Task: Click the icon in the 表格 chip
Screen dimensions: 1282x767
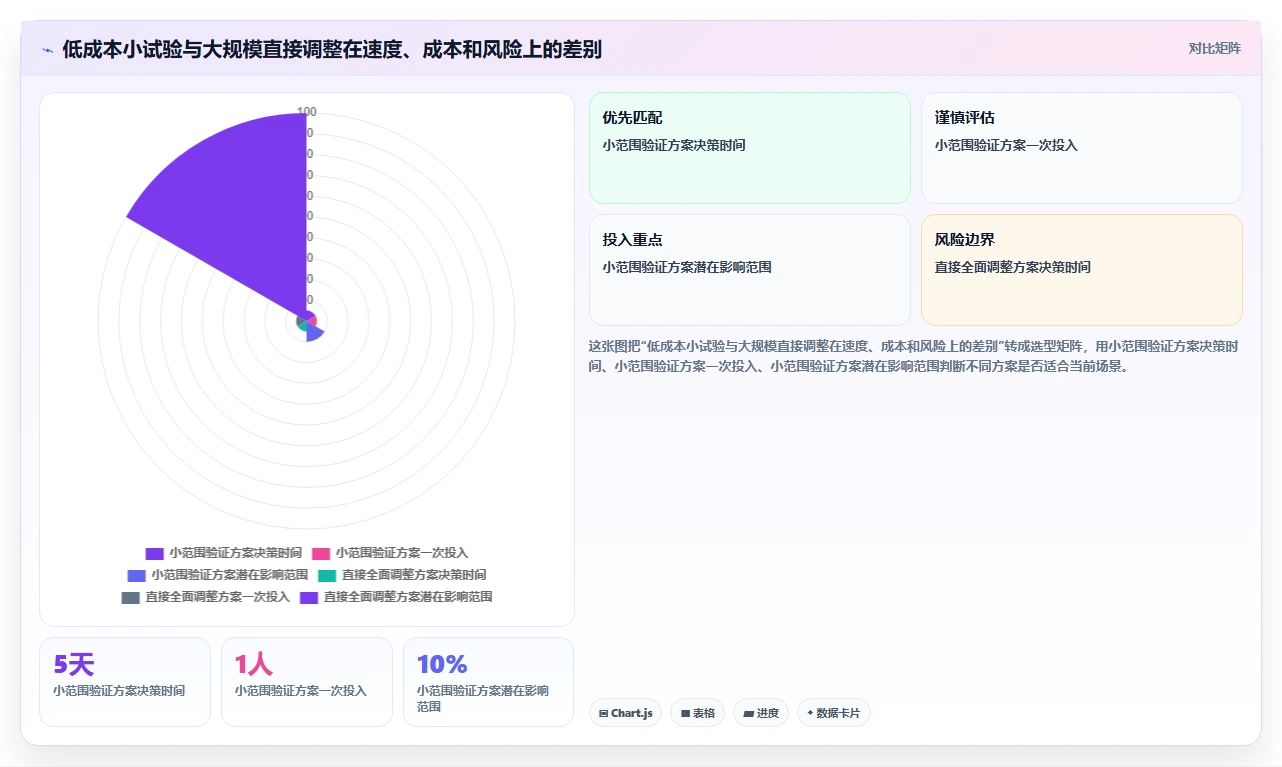Action: coord(685,714)
